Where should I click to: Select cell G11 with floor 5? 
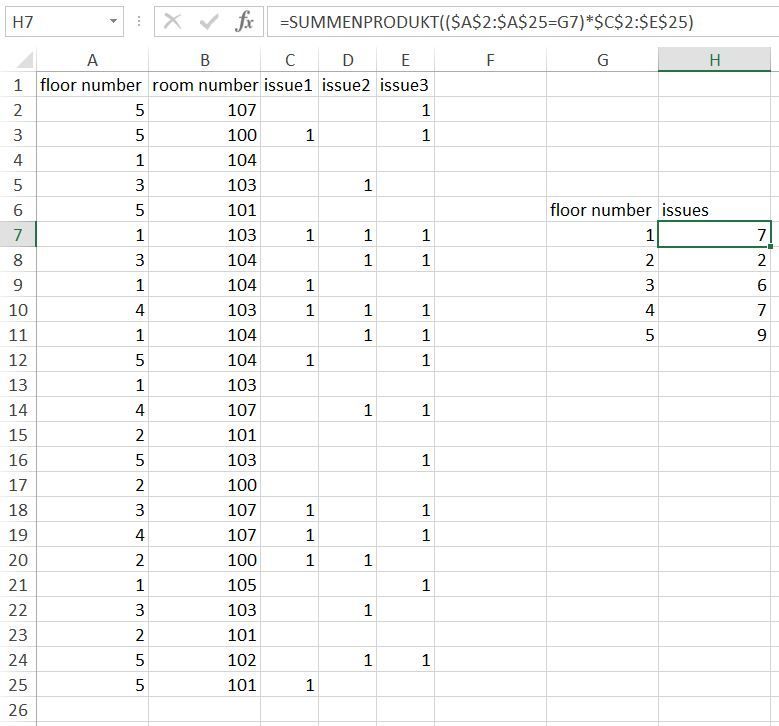(603, 335)
